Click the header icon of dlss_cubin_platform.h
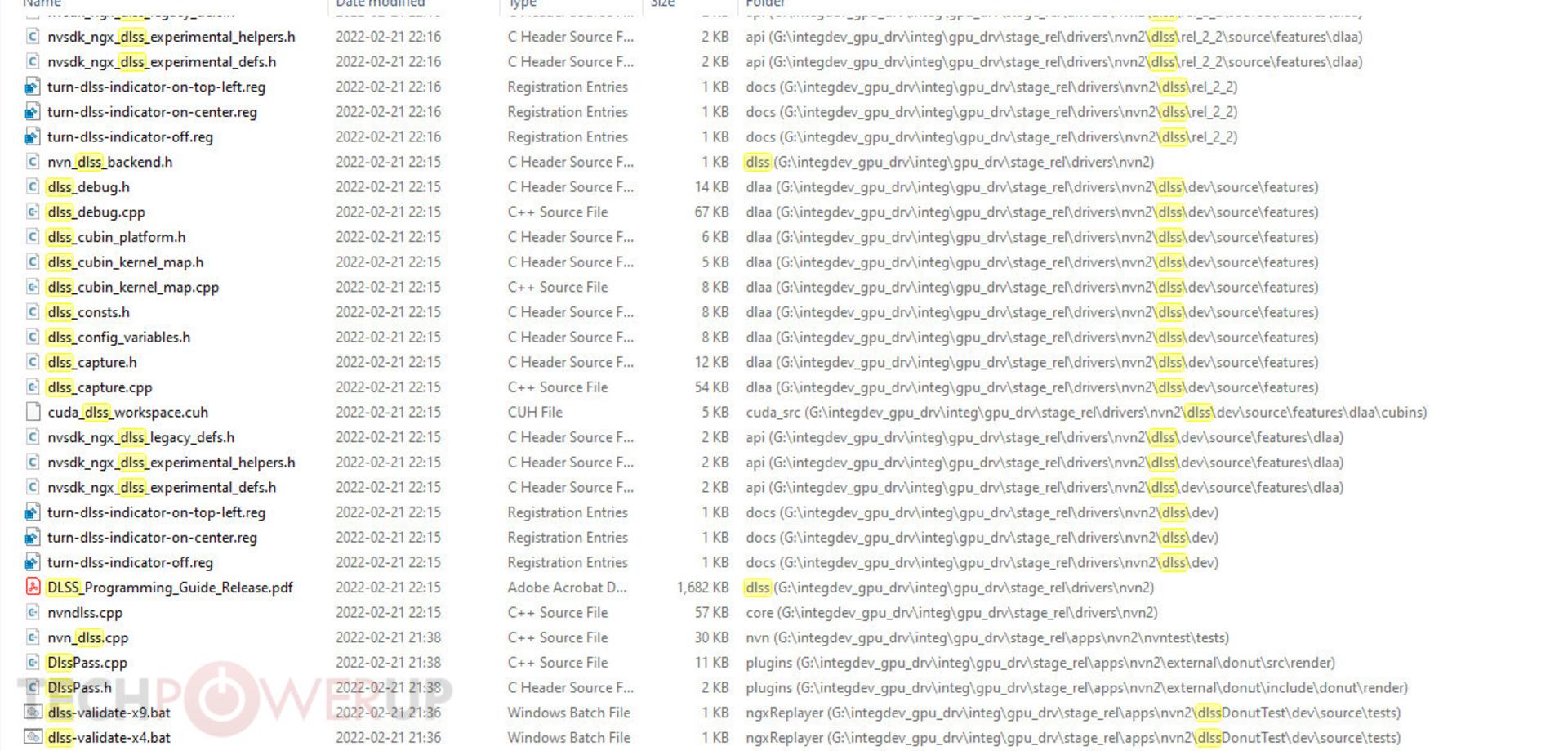The width and height of the screenshot is (1568, 751). 33,237
